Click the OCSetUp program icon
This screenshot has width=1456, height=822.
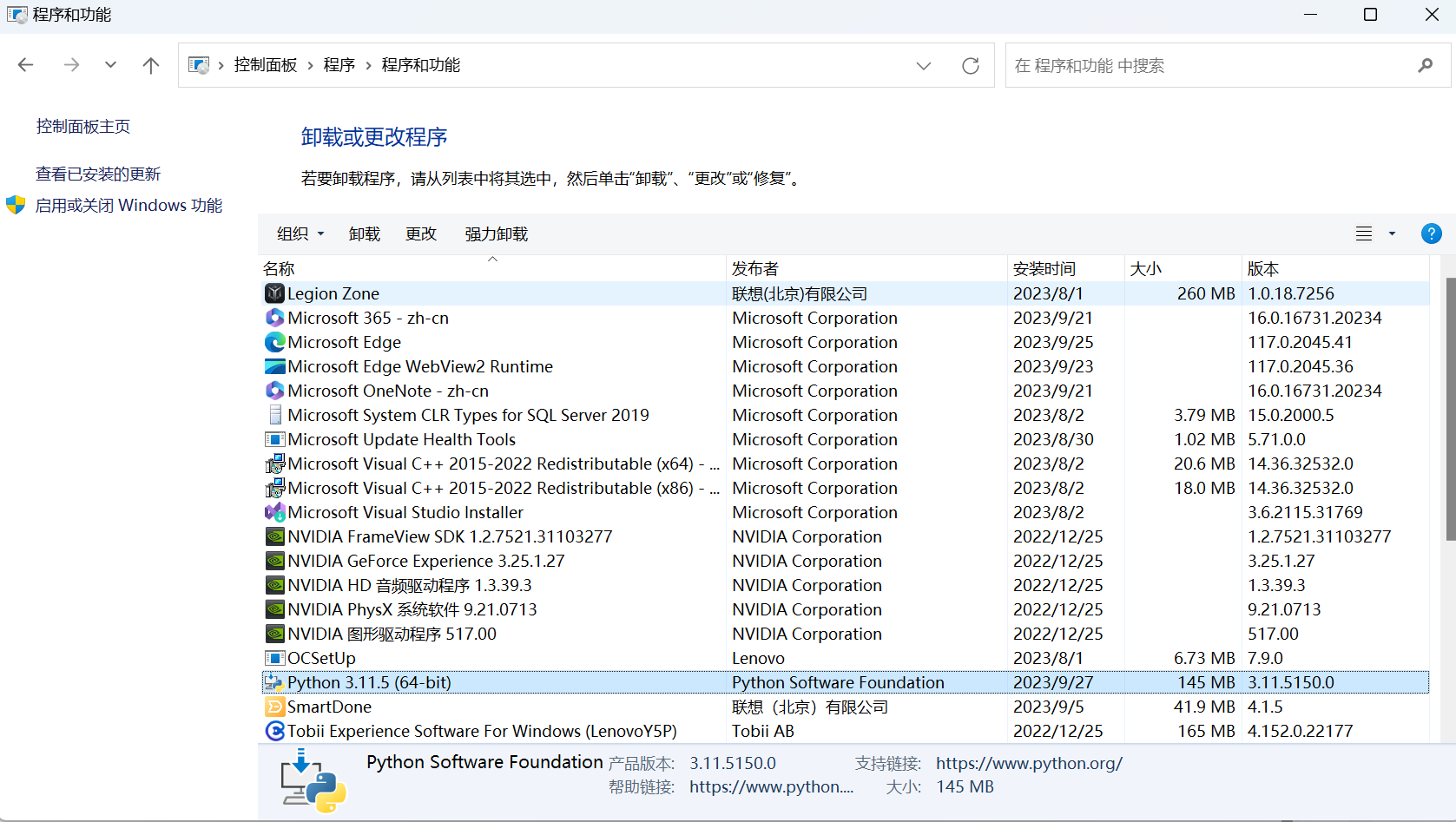click(274, 658)
